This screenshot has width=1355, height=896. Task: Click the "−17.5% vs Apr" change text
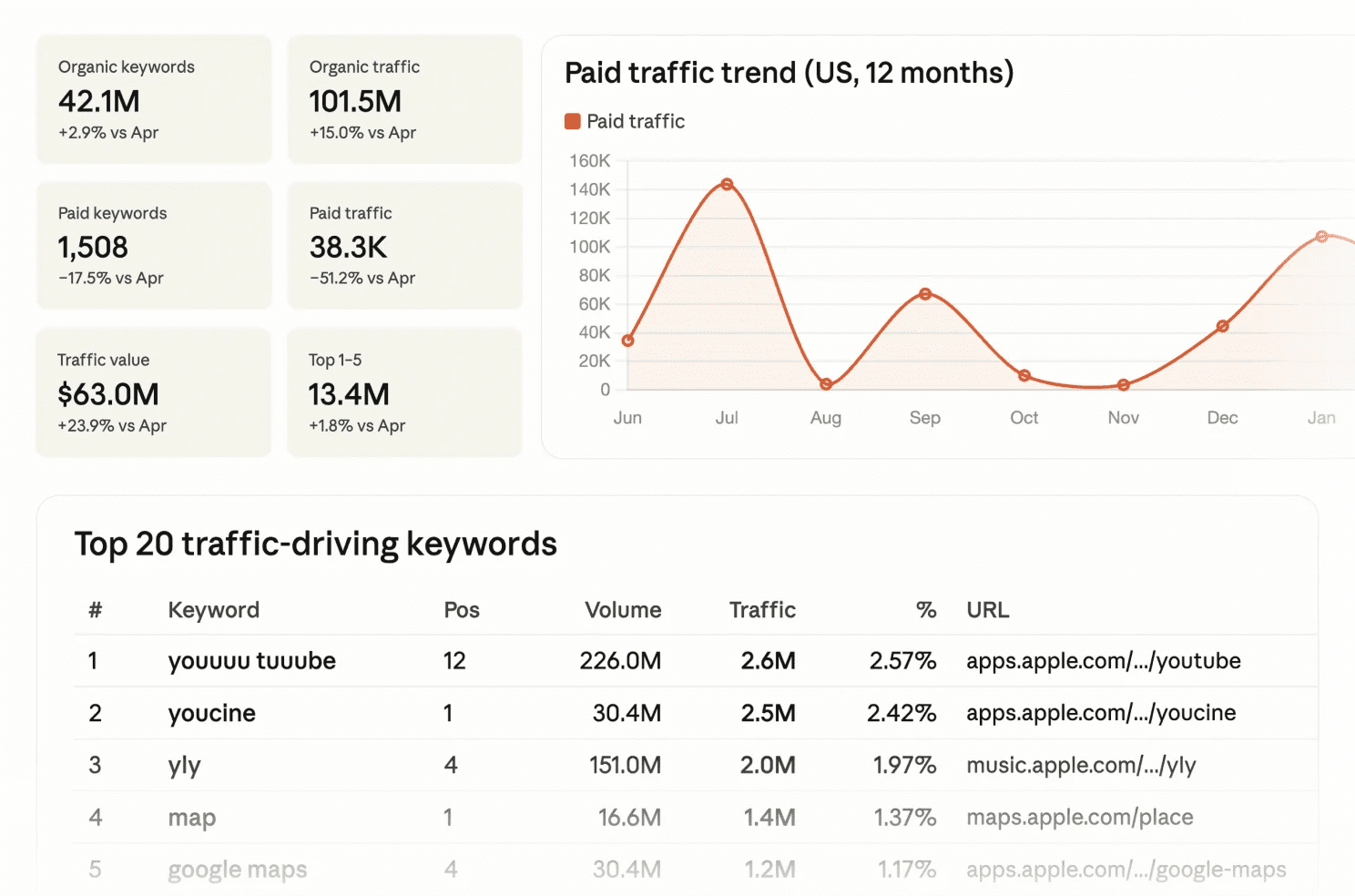coord(111,279)
